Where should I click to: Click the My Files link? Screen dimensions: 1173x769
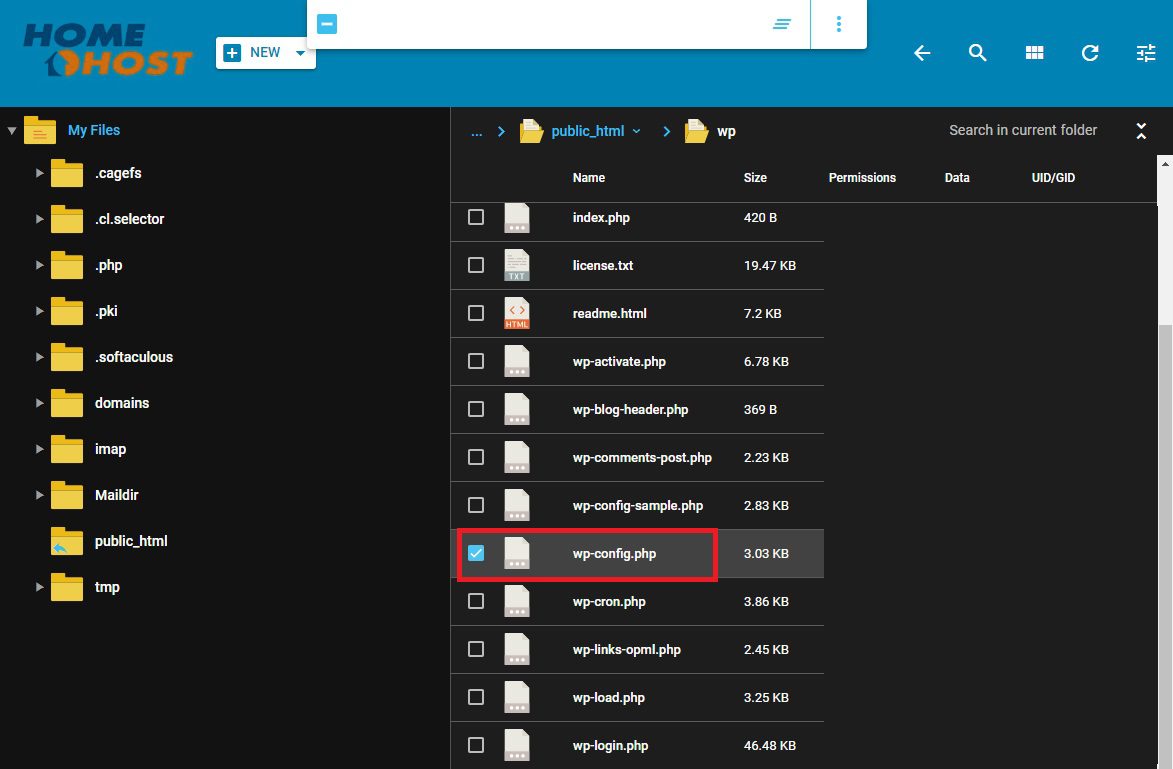[94, 130]
